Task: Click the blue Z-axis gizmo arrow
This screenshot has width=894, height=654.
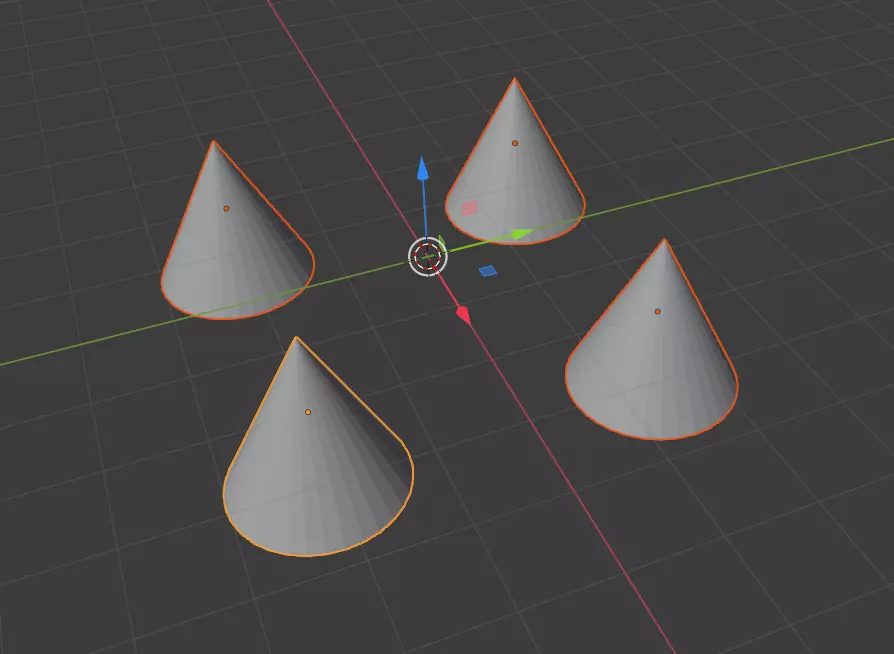Action: [x=422, y=168]
